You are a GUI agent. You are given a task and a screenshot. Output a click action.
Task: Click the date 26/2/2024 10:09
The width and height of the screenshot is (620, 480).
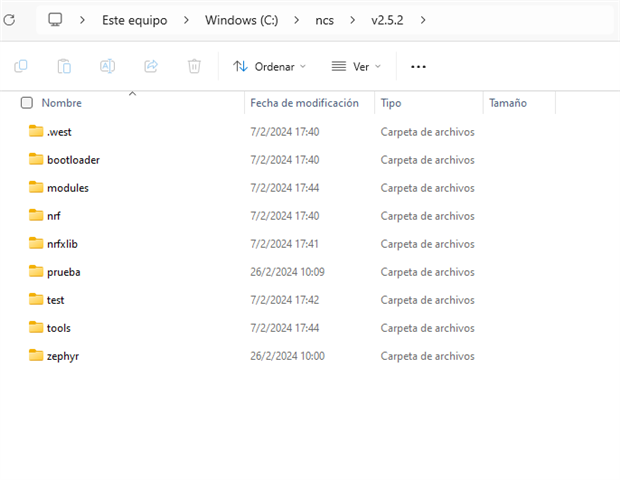pos(287,272)
